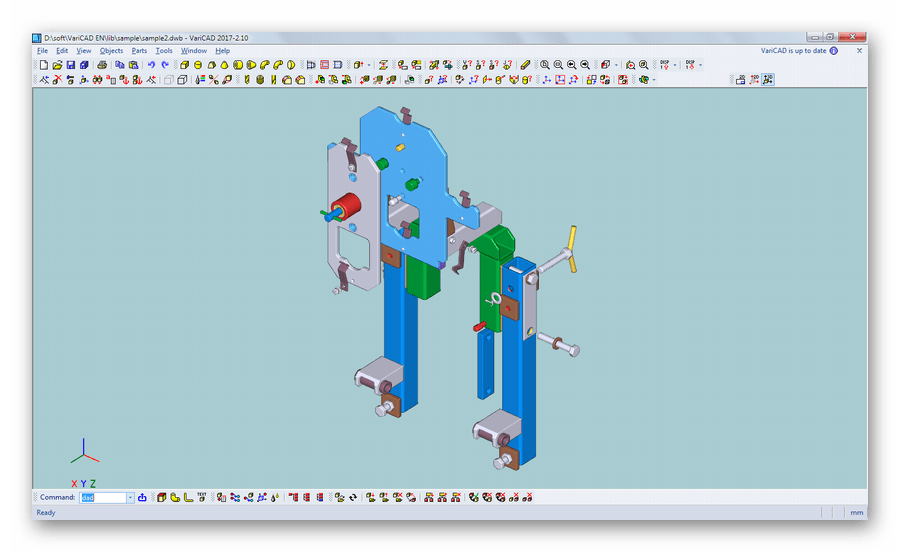Viewport: 900px width, 552px height.
Task: Click inside the Command input field
Action: (x=102, y=497)
